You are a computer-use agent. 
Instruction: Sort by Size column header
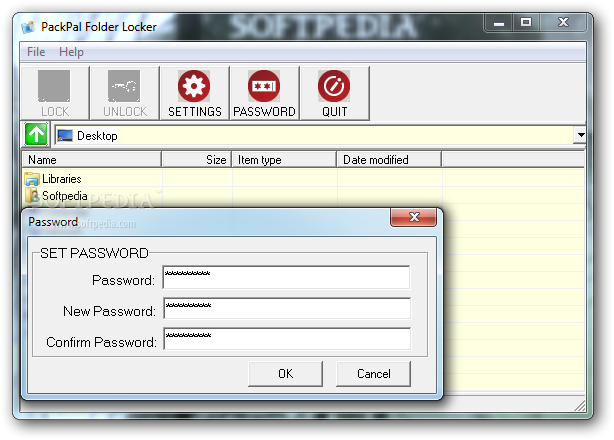(x=197, y=160)
